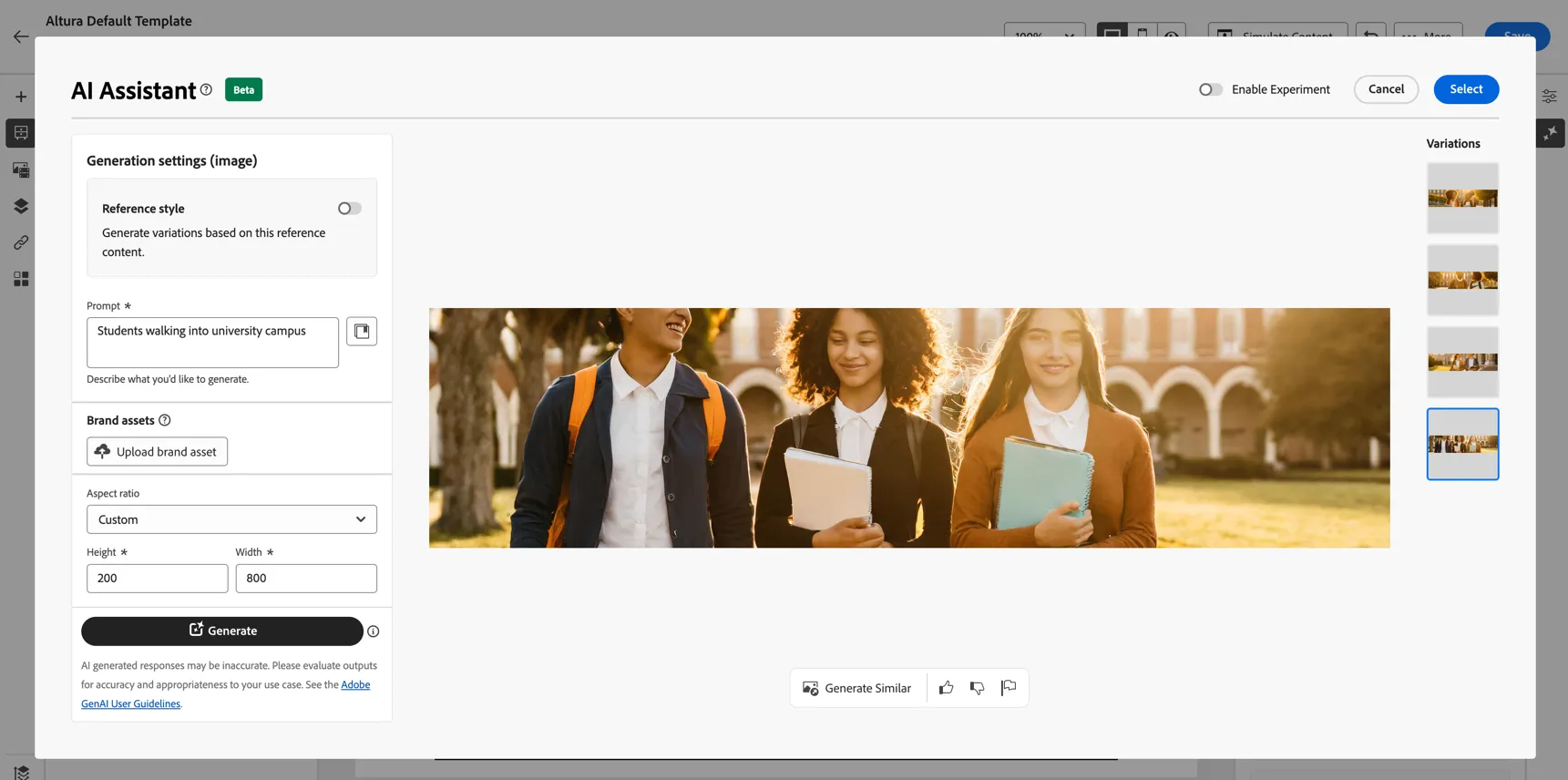Viewport: 1568px width, 780px height.
Task: Open the image assets icon in left sidebar
Action: [x=21, y=169]
